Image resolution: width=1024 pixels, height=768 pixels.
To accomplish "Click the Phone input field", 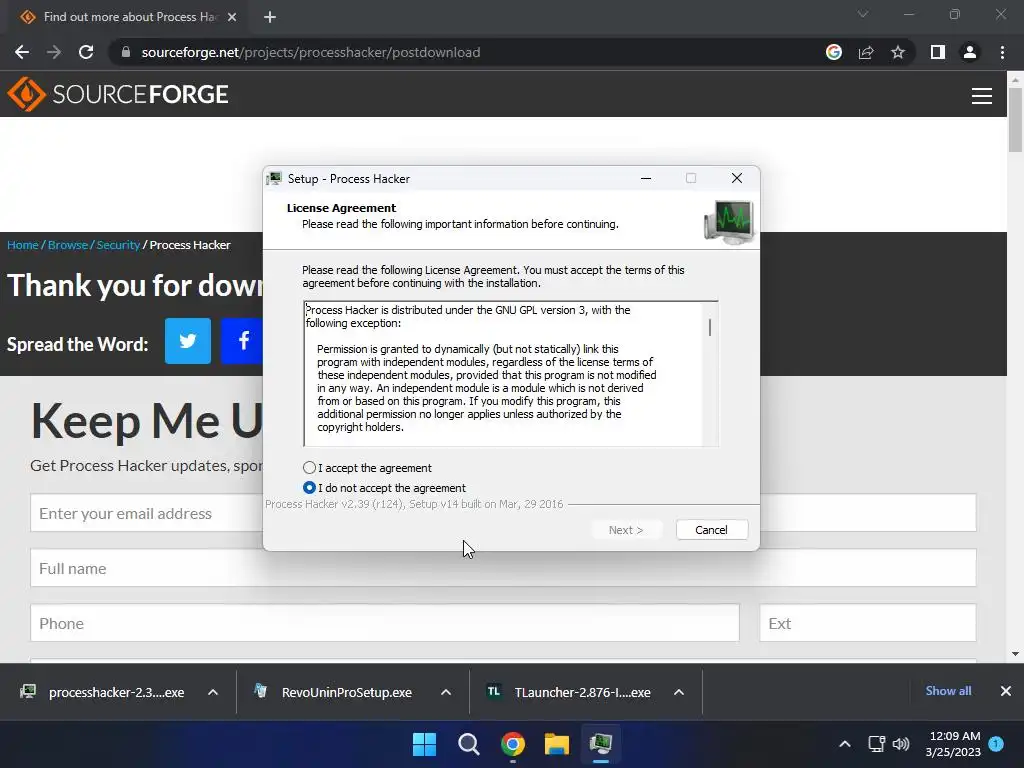I will (x=385, y=623).
